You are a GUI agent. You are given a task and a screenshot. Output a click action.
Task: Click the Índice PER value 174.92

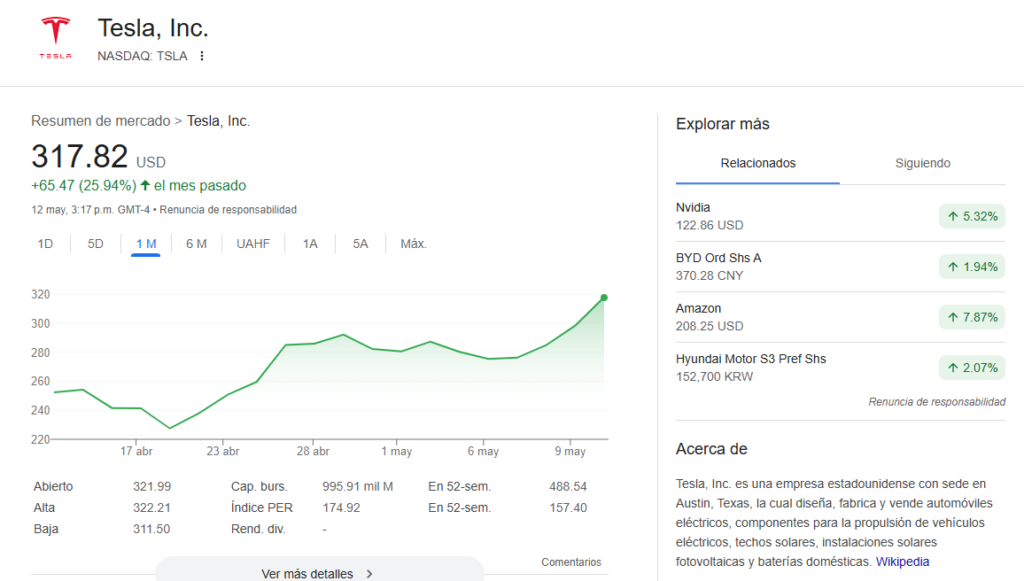pos(341,508)
